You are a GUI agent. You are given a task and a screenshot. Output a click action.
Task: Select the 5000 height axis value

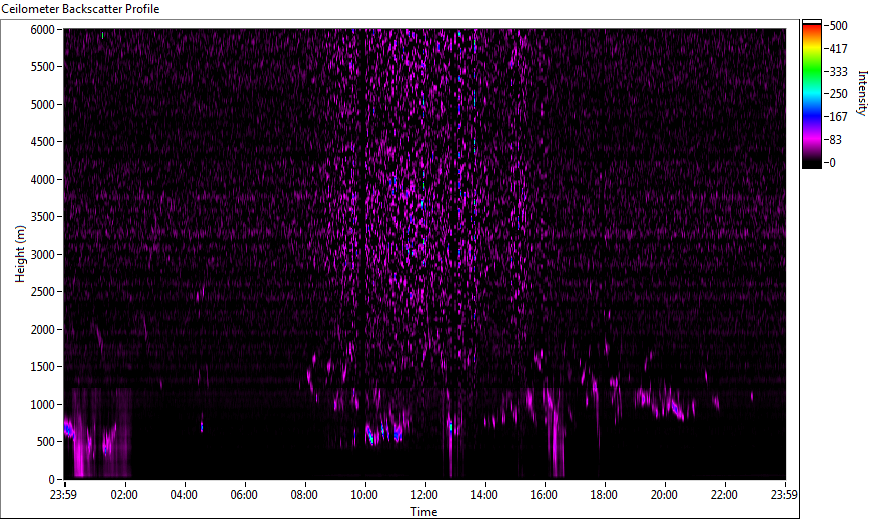tap(43, 105)
